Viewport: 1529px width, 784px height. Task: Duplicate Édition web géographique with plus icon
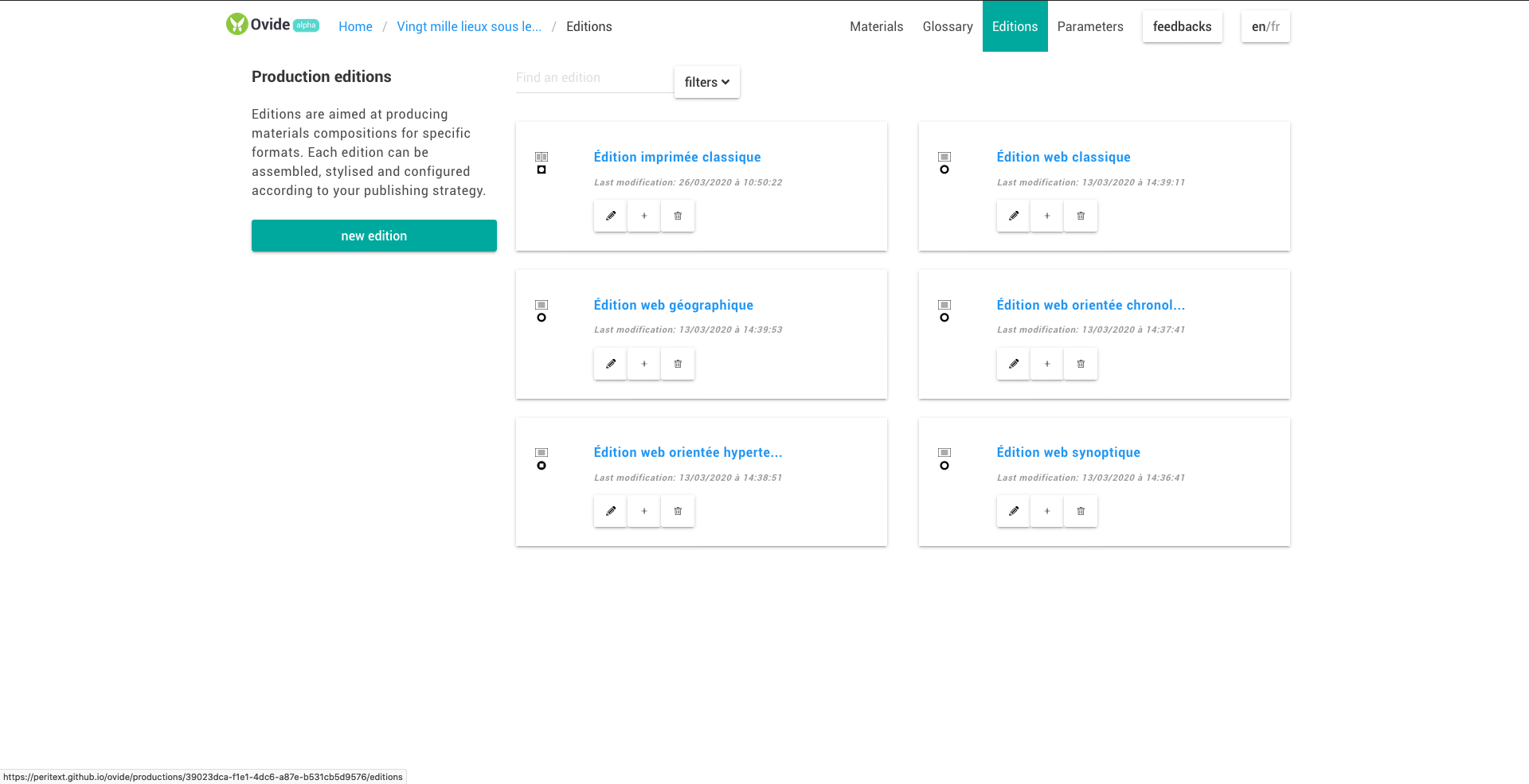point(644,364)
